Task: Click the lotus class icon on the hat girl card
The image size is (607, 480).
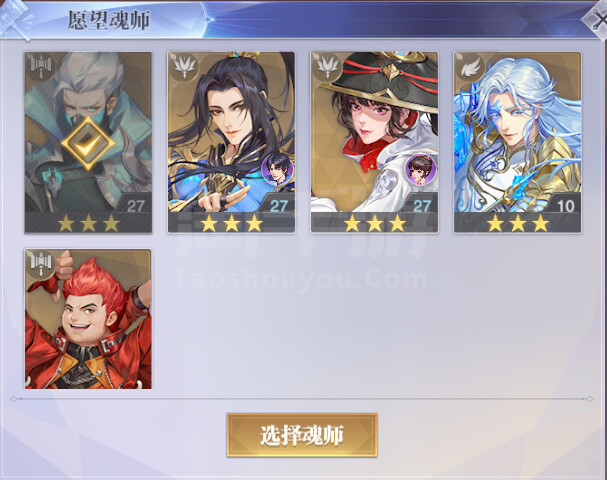Action: 328,66
